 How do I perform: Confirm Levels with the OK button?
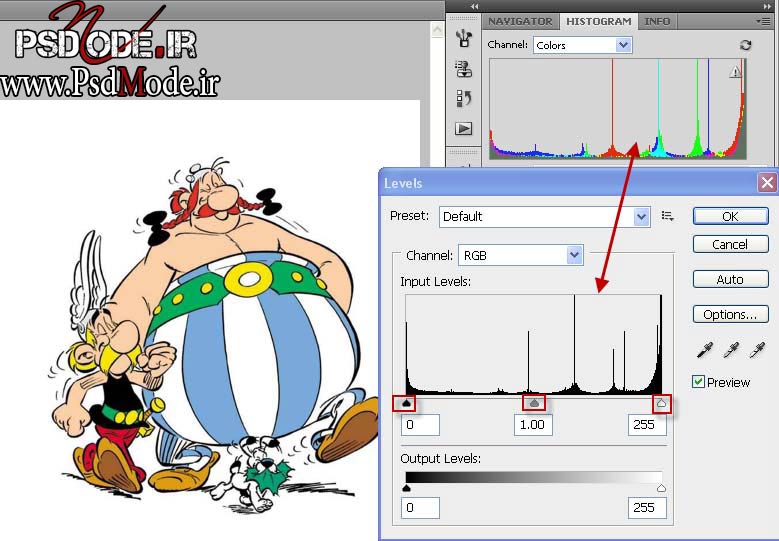[730, 217]
